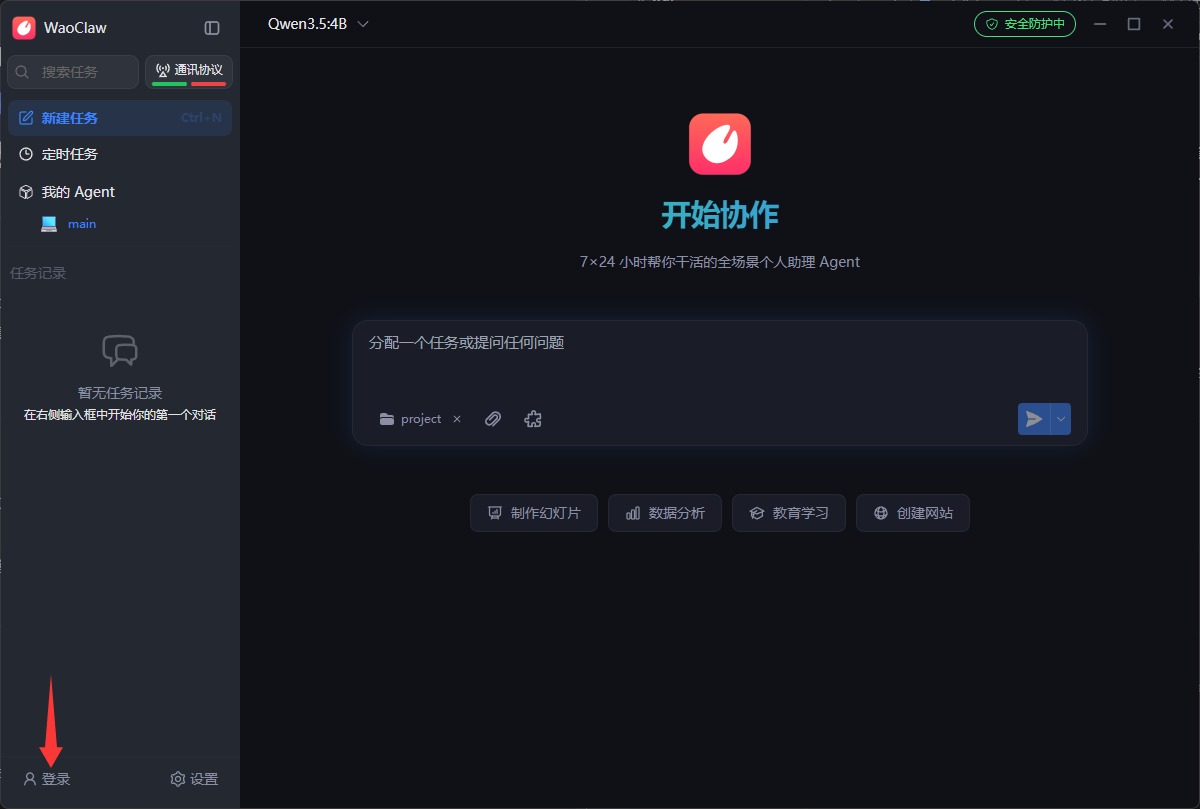Viewport: 1200px width, 809px height.
Task: Select the main agent entry
Action: pos(82,224)
